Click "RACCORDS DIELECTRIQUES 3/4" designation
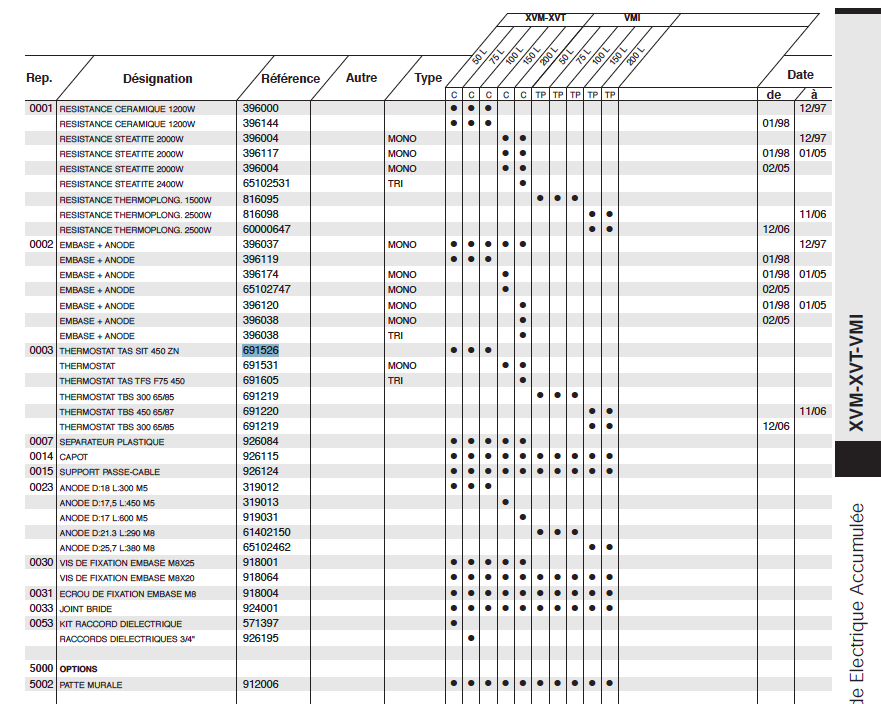This screenshot has width=881, height=704. [127, 639]
